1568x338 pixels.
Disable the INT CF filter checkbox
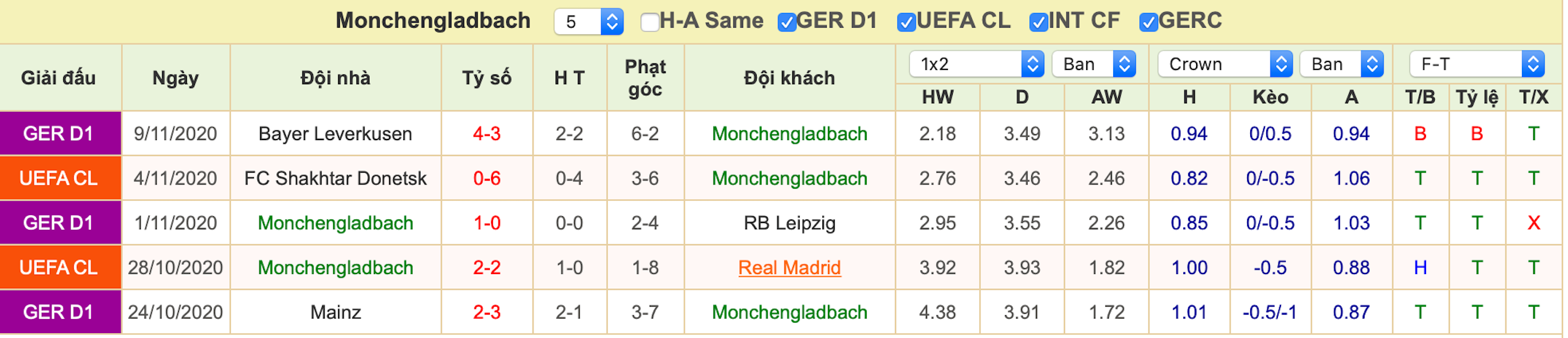tap(1038, 22)
